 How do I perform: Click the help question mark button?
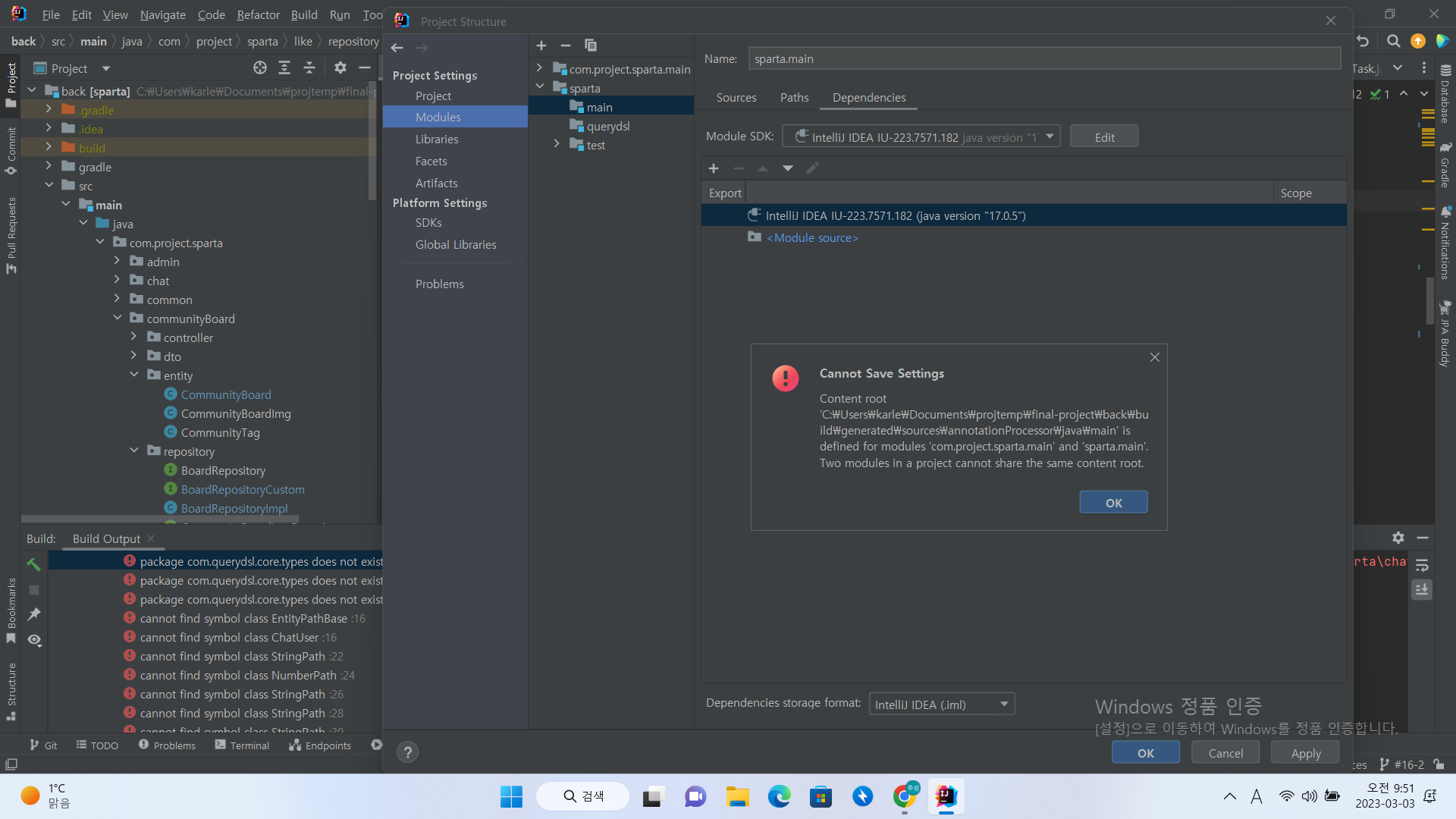pyautogui.click(x=407, y=752)
